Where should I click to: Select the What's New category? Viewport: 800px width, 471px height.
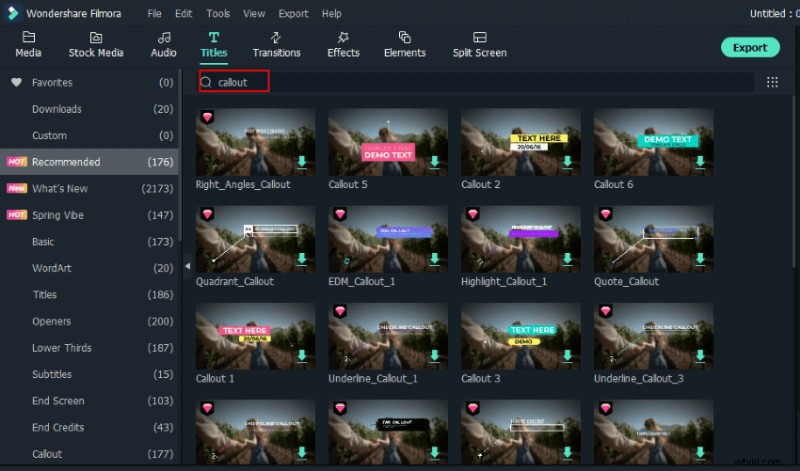[60, 188]
